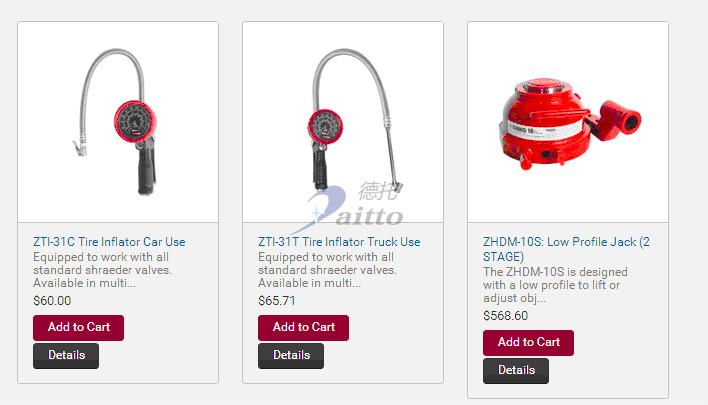View Details for the ZTI-31C car inflator
Image resolution: width=708 pixels, height=405 pixels.
[66, 355]
